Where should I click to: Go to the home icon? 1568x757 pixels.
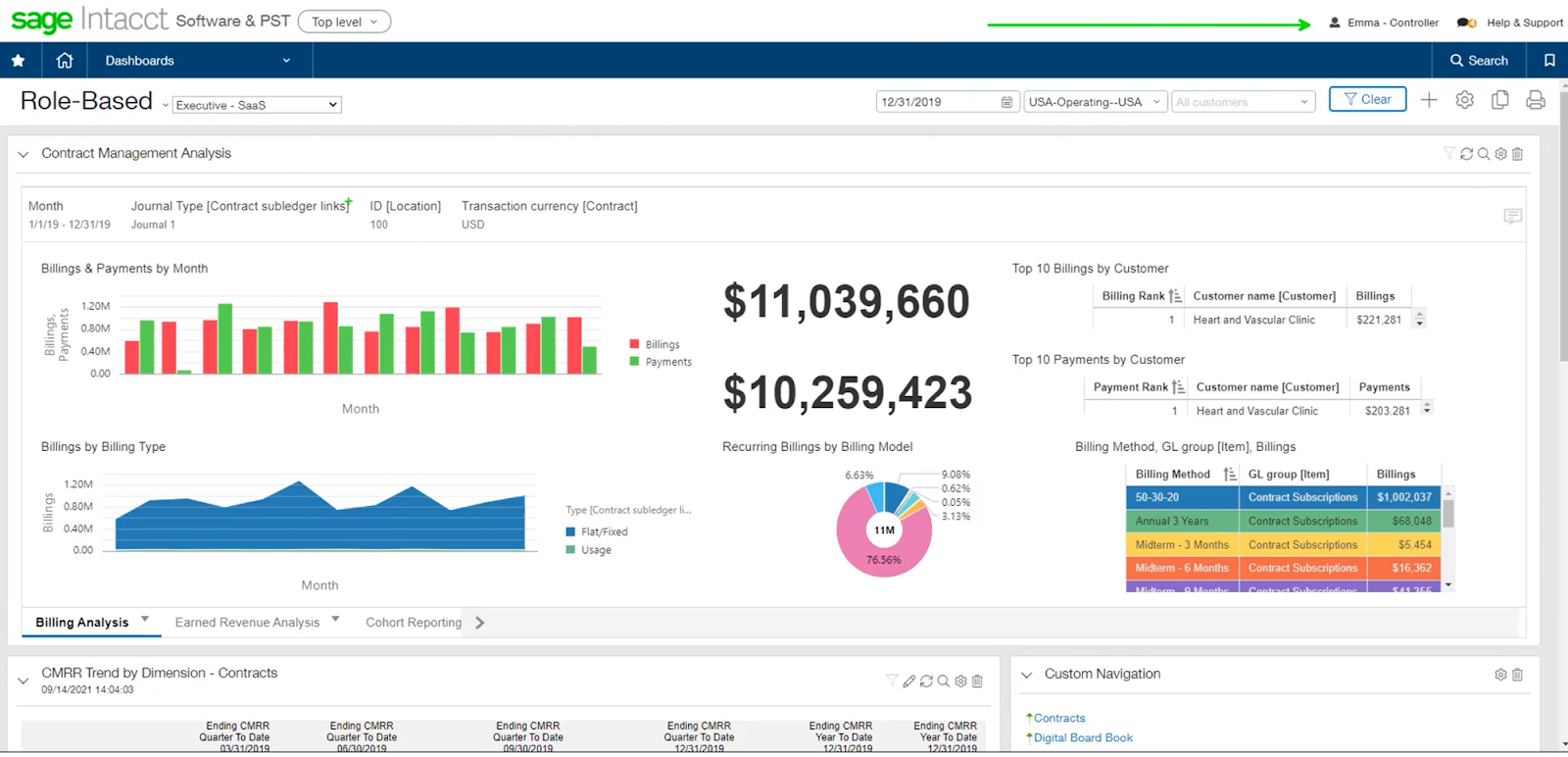point(65,61)
